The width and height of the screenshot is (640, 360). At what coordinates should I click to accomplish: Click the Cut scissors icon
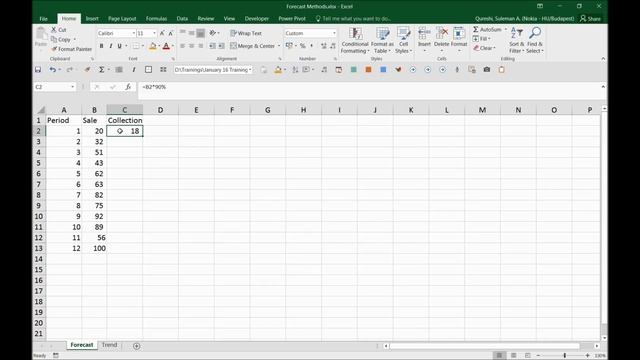(53, 30)
